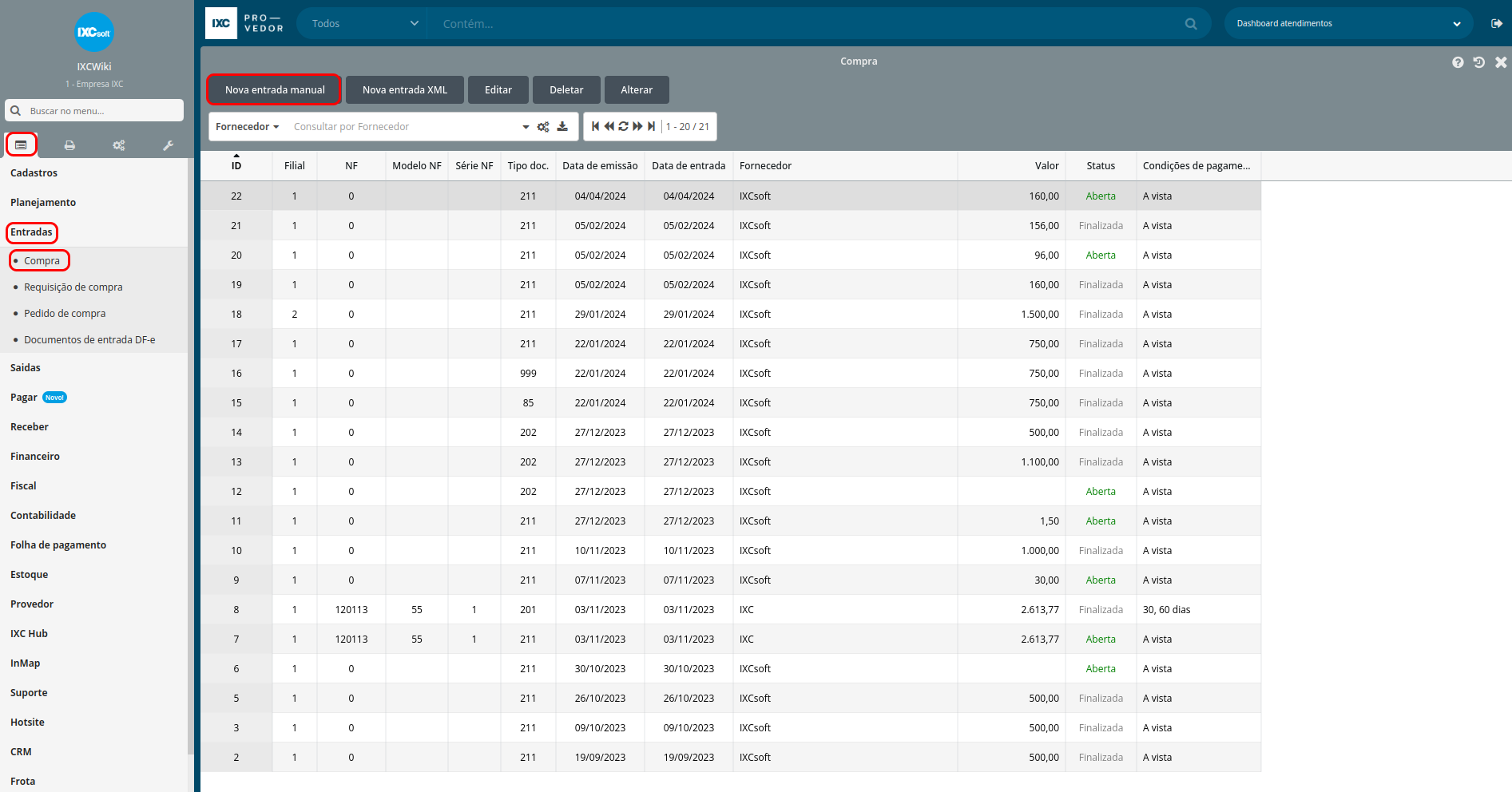Open the filter settings gears icon
Viewport: 1512px width, 792px height.
[x=543, y=127]
